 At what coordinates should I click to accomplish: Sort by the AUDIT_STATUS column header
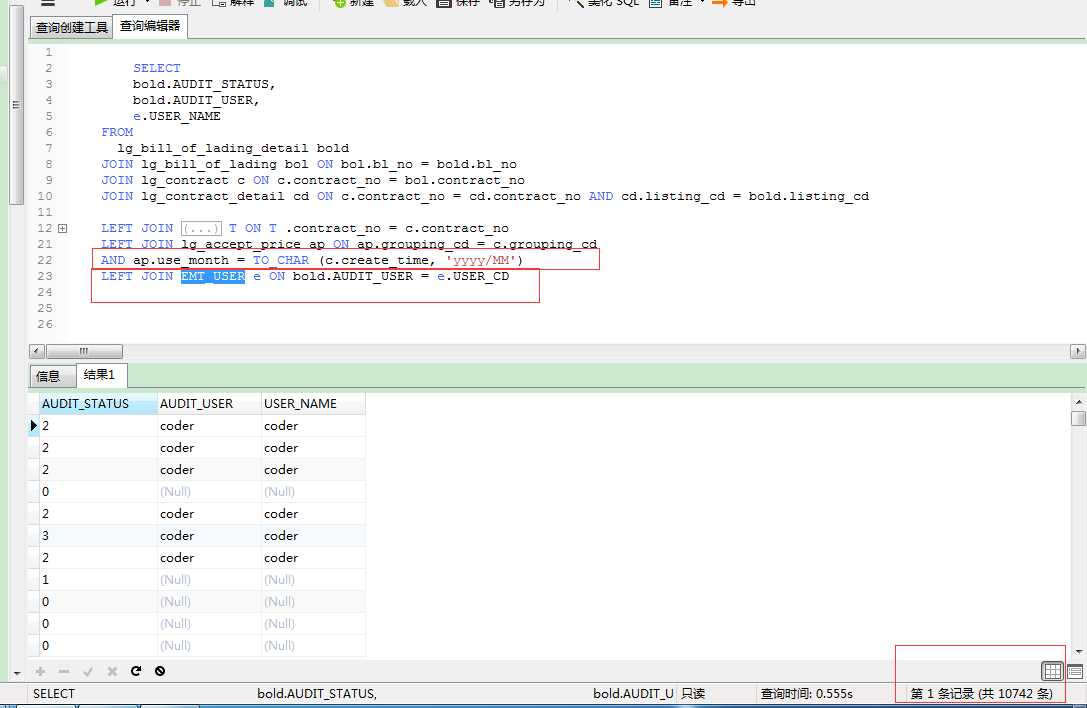[98, 404]
